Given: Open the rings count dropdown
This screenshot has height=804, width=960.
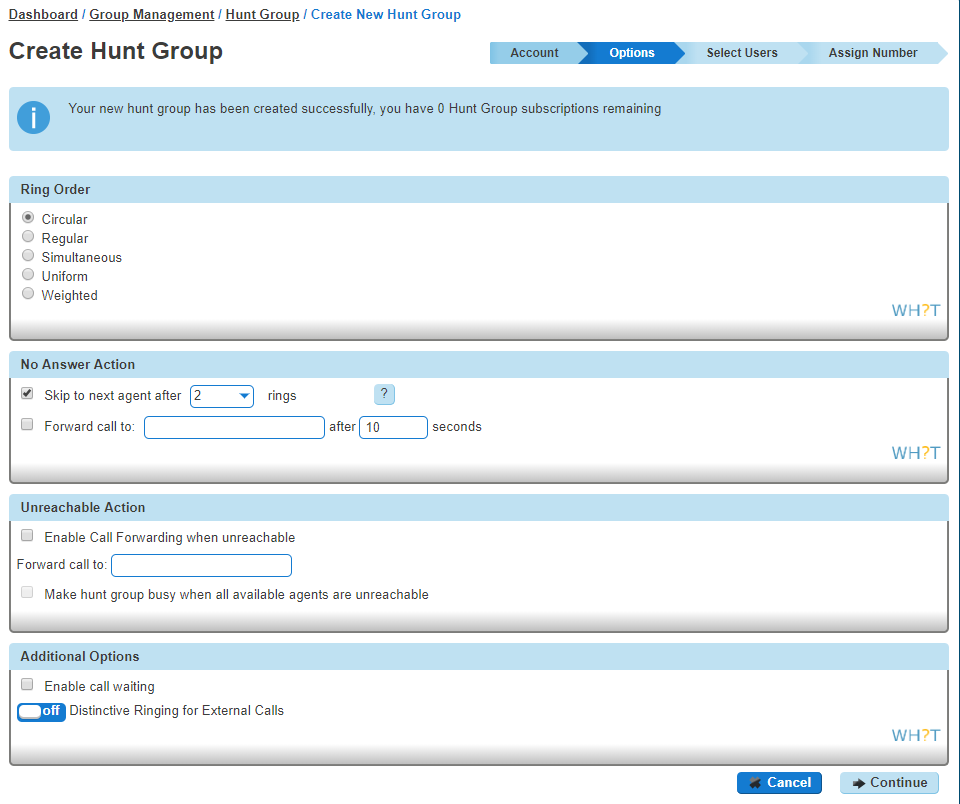Looking at the screenshot, I should 221,396.
